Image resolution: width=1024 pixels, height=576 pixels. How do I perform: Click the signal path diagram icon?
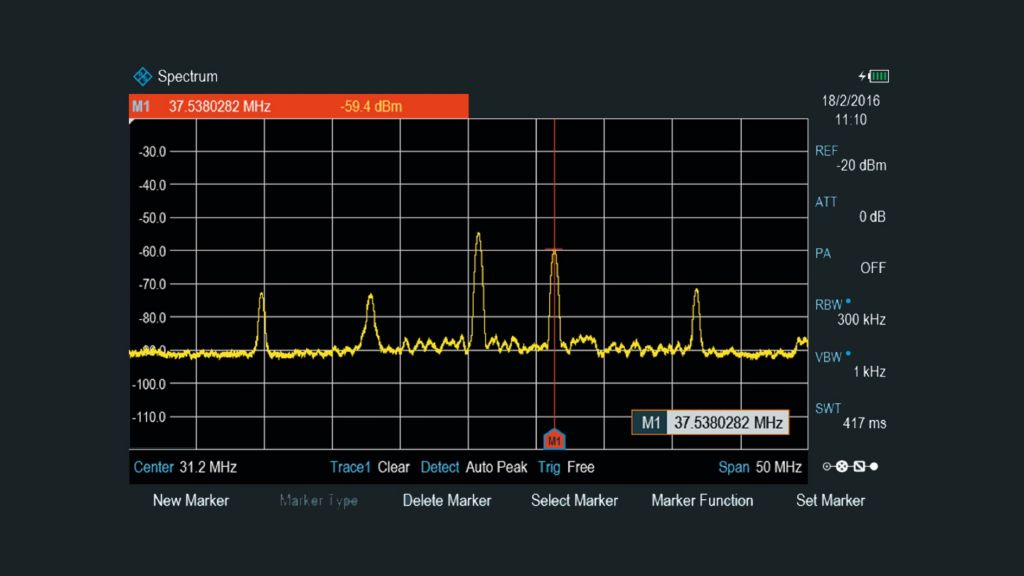[850, 467]
